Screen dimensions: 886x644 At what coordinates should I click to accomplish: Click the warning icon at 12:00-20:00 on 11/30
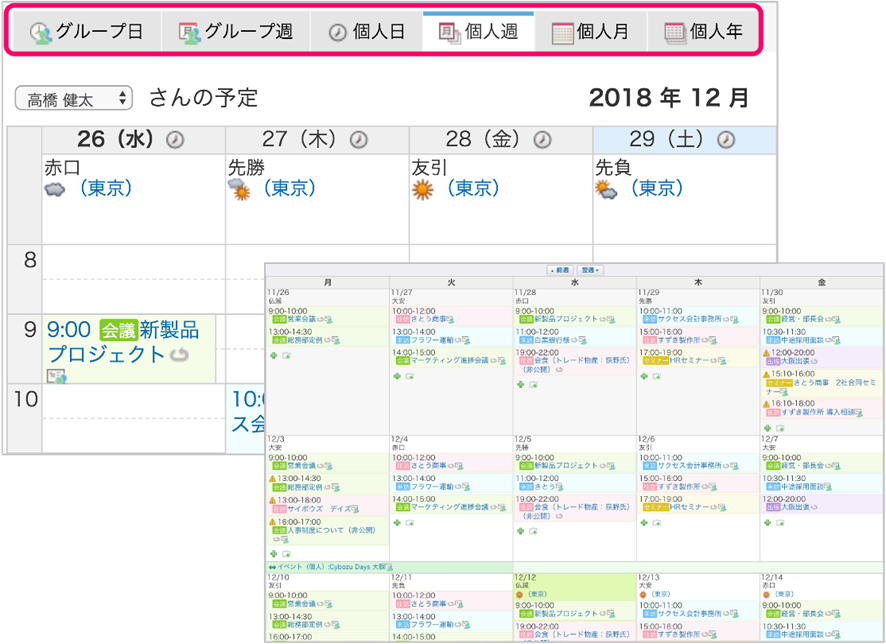766,353
